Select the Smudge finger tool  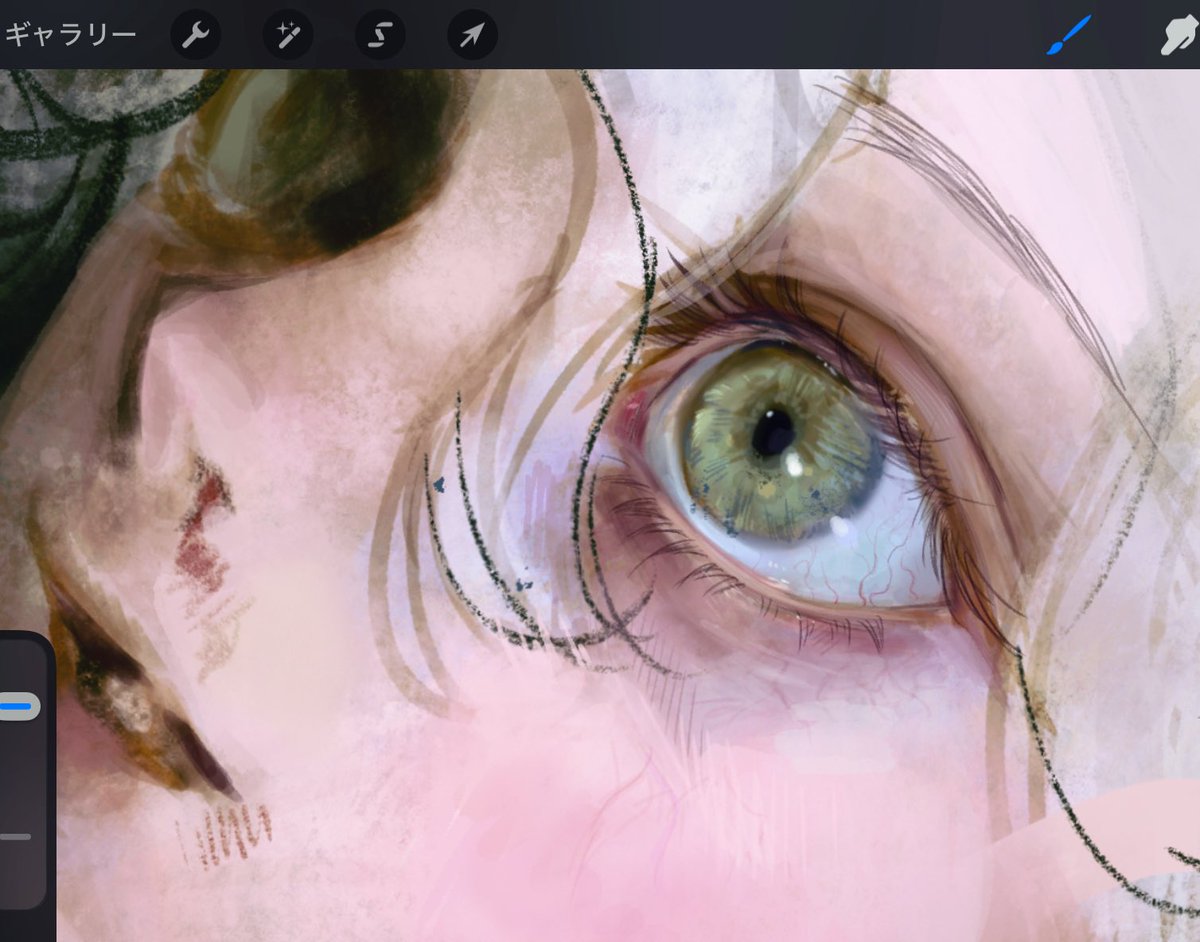click(1180, 36)
